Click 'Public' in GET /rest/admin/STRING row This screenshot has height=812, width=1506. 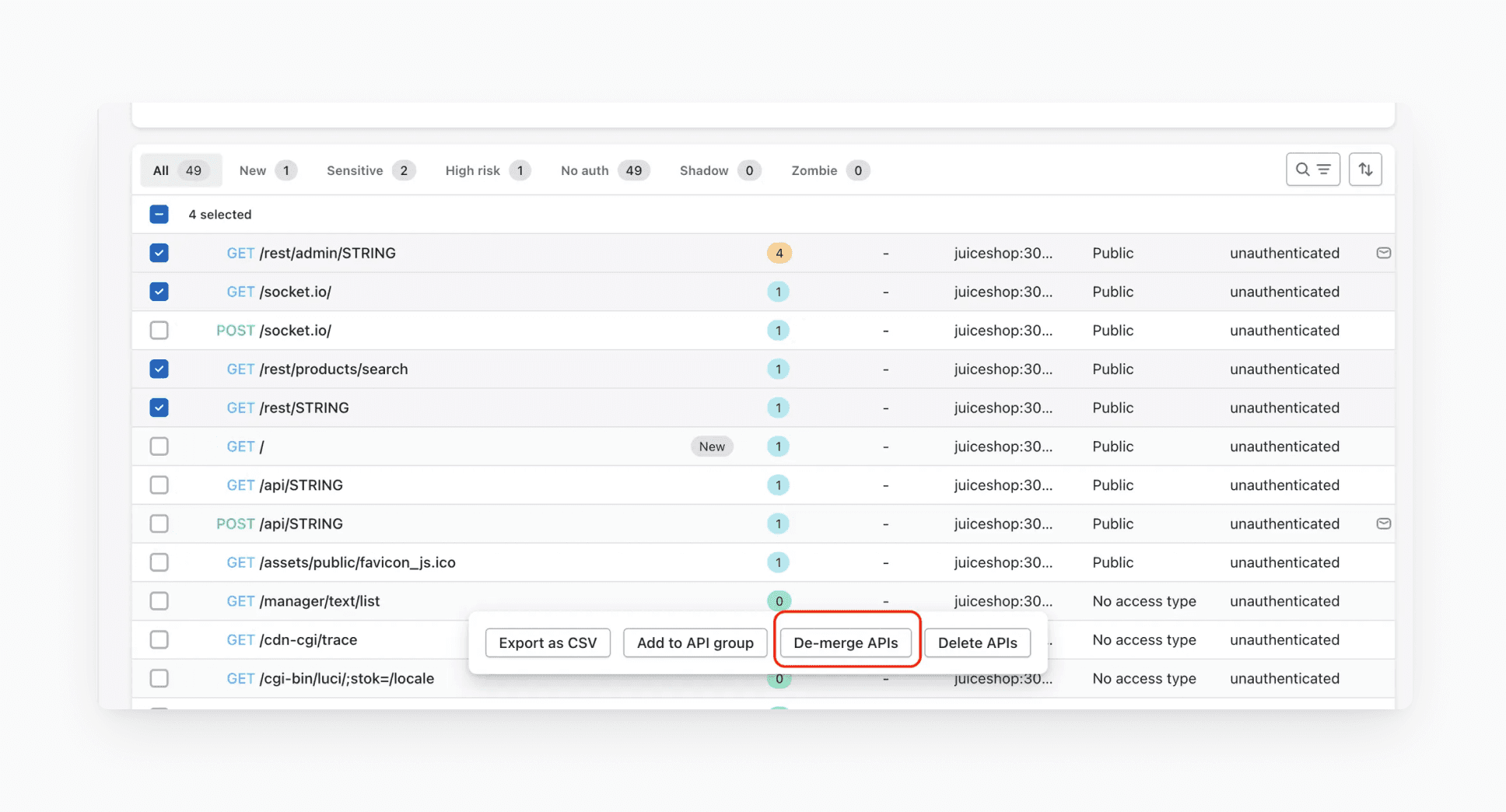[1112, 253]
